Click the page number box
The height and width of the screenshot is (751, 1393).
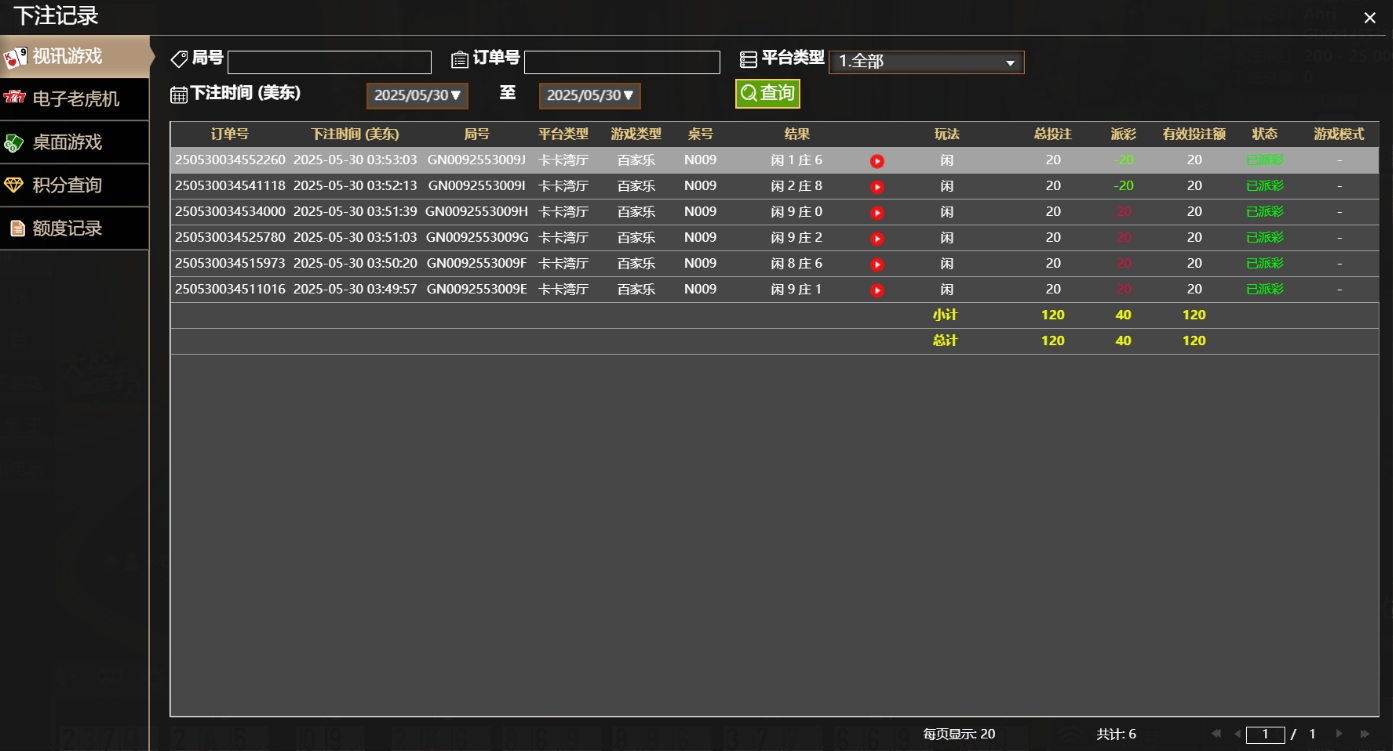click(1265, 734)
